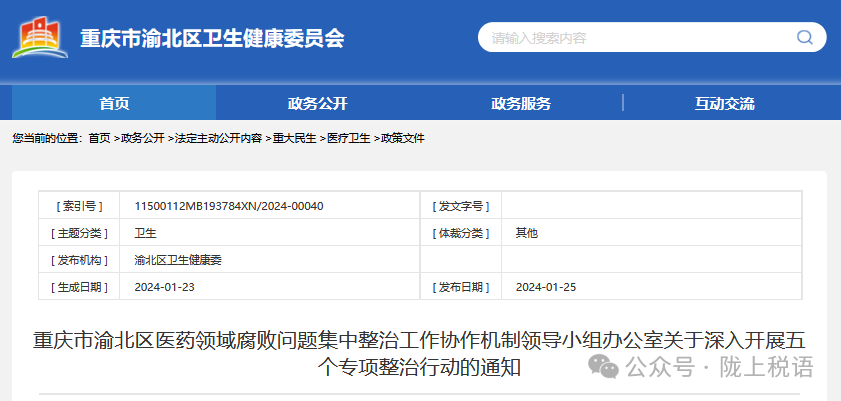
Task: Open the 政务服务 navigation tab
Action: pyautogui.click(x=521, y=103)
